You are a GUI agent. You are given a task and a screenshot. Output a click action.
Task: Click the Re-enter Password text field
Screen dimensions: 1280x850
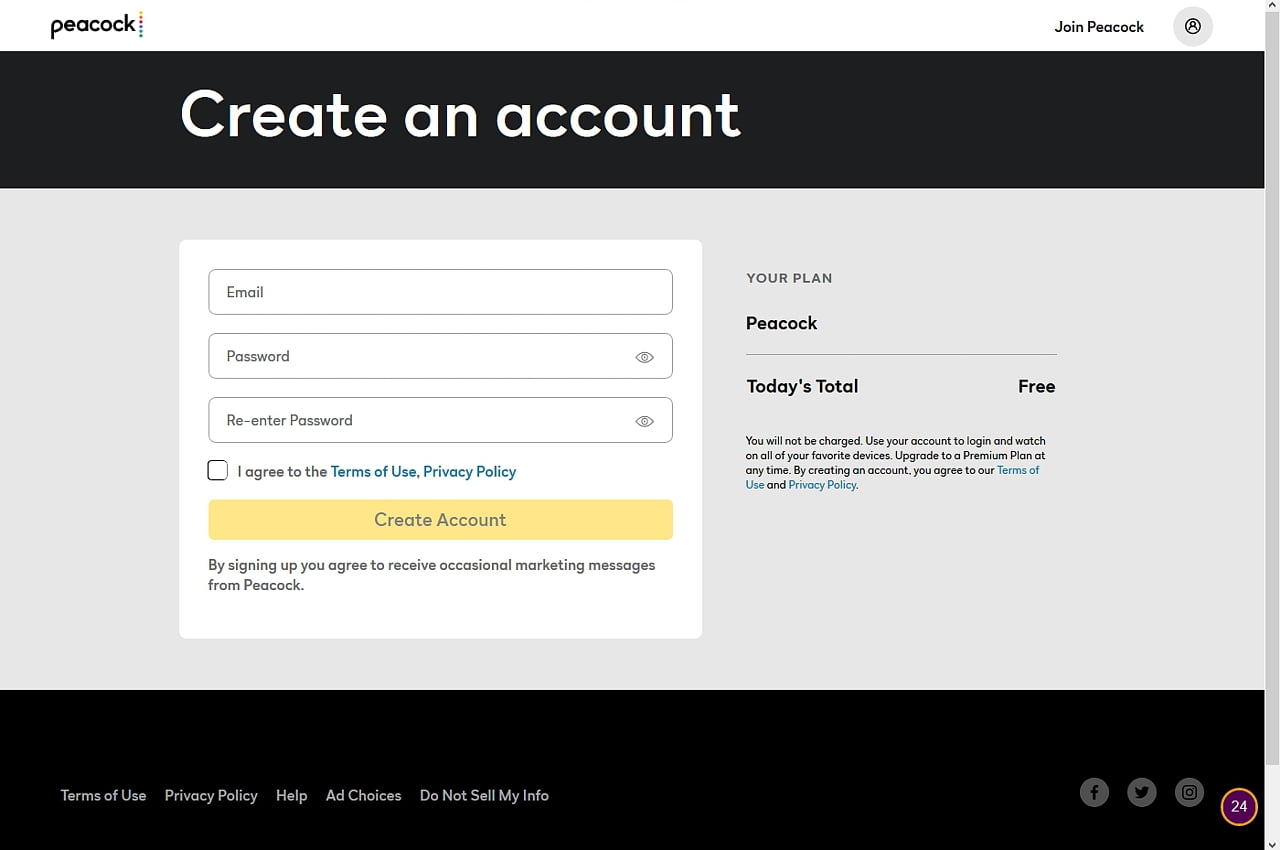[x=420, y=420]
